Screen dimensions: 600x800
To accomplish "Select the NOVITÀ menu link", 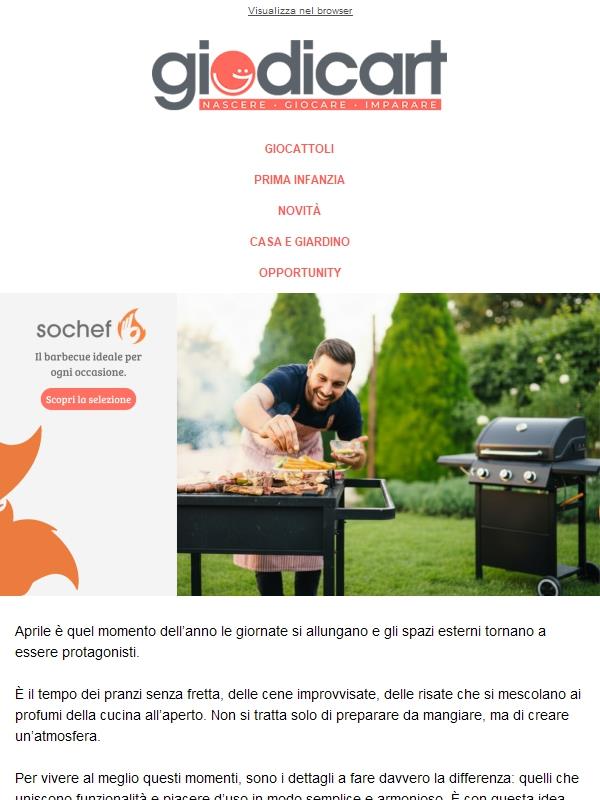I will click(299, 210).
